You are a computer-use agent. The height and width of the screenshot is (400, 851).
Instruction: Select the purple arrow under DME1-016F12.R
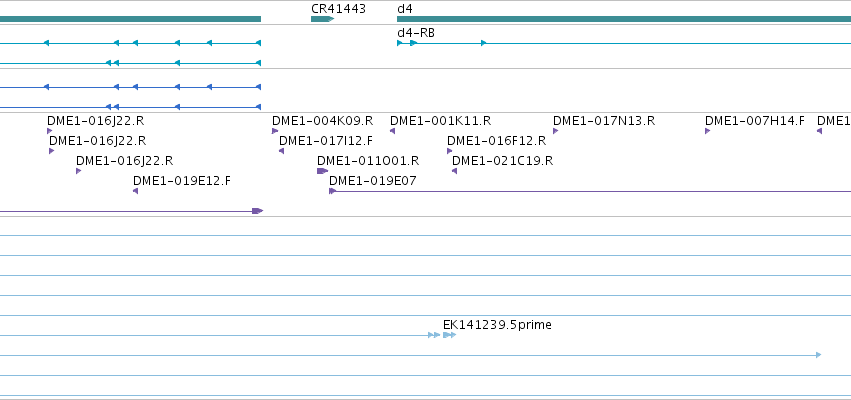coord(449,151)
